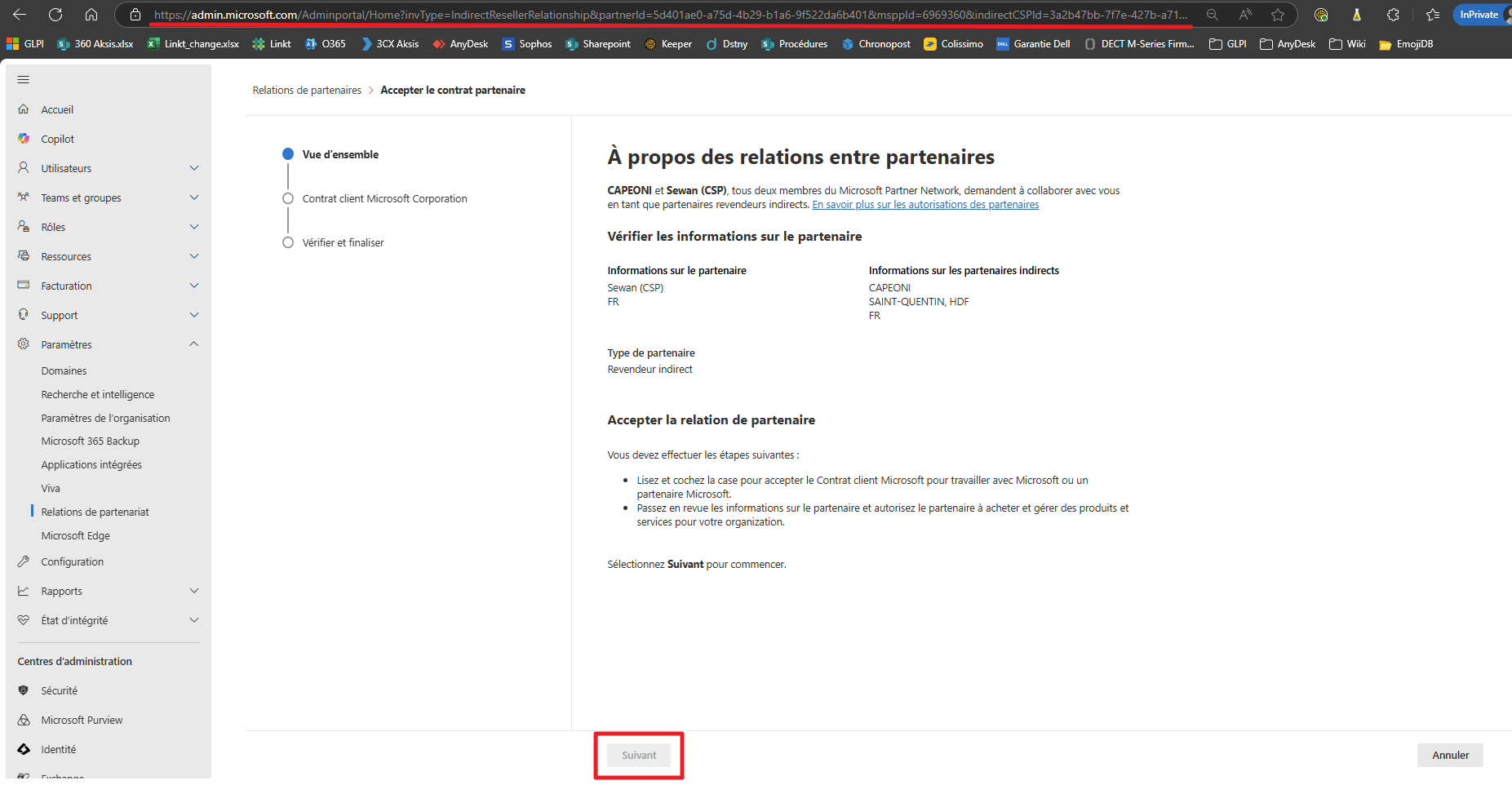
Task: Open the Wiki bookmarks folder
Action: pyautogui.click(x=1347, y=44)
